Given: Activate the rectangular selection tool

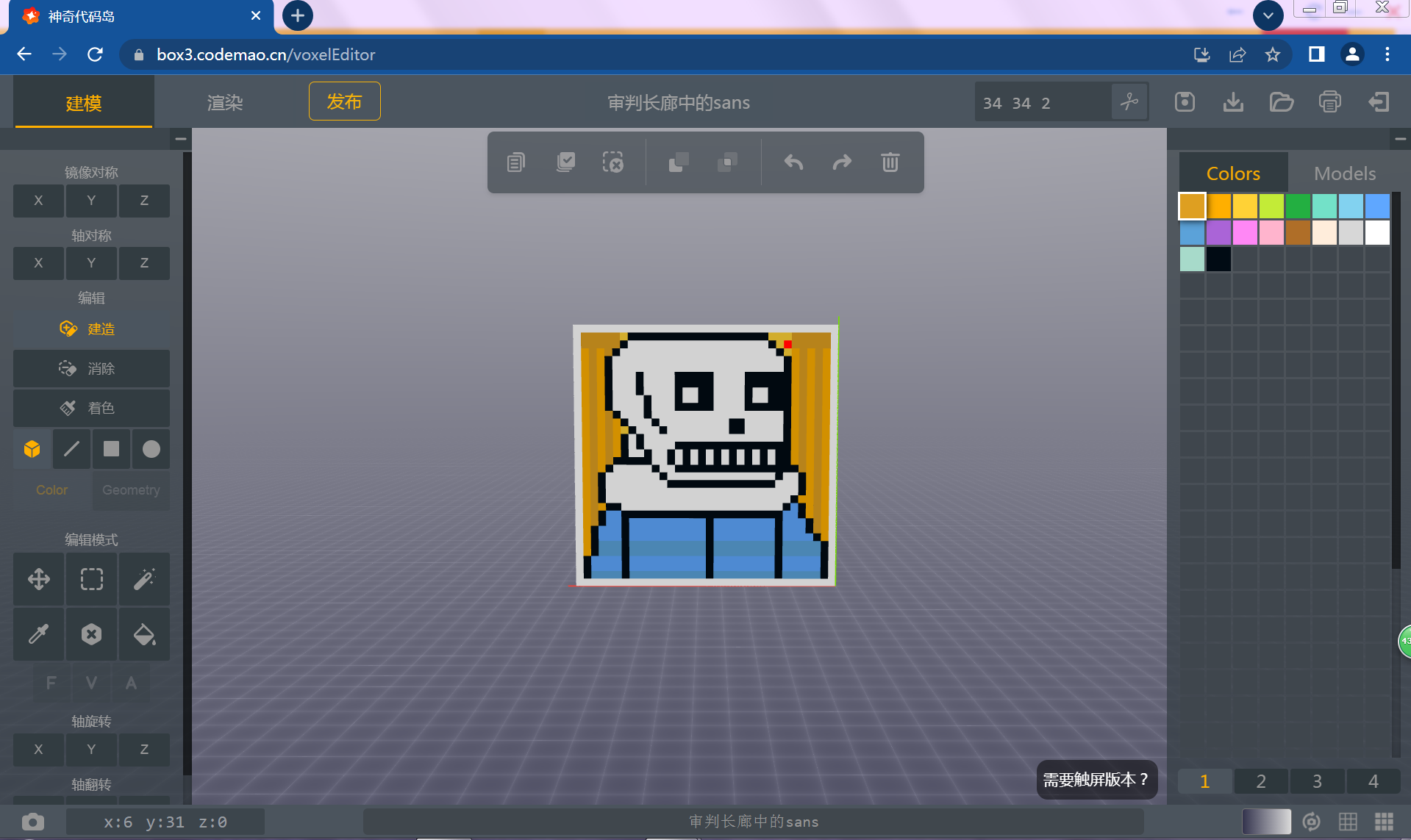Looking at the screenshot, I should coord(91,579).
